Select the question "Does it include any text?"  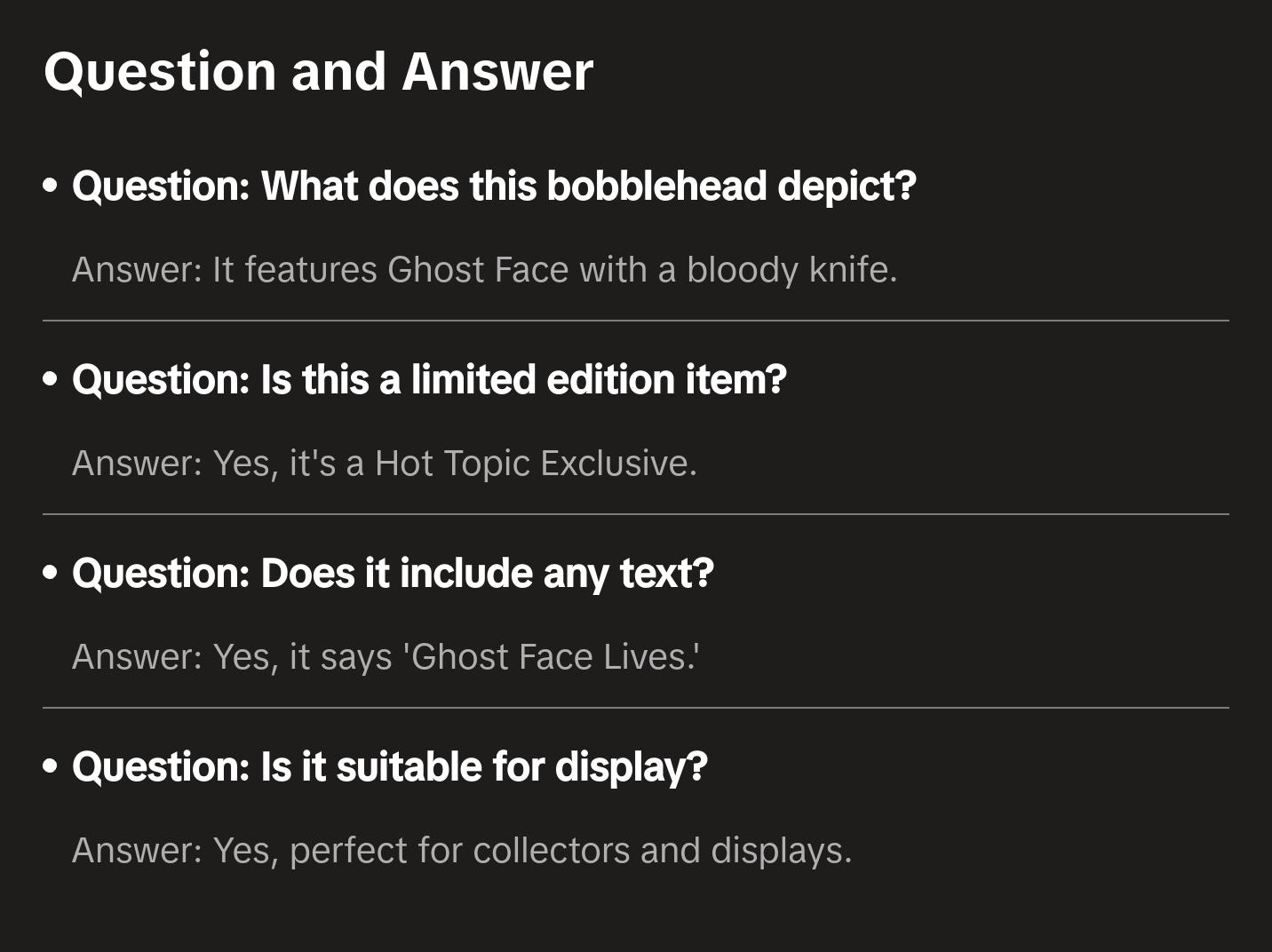(x=393, y=573)
